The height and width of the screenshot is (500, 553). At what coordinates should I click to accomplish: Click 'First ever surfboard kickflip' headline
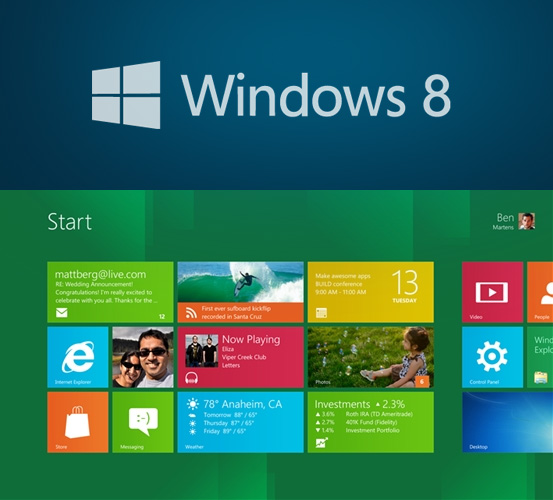click(x=236, y=309)
